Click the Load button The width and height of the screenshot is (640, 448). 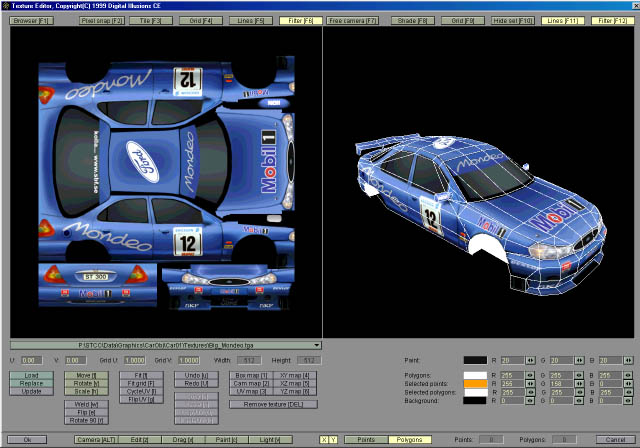[31, 375]
